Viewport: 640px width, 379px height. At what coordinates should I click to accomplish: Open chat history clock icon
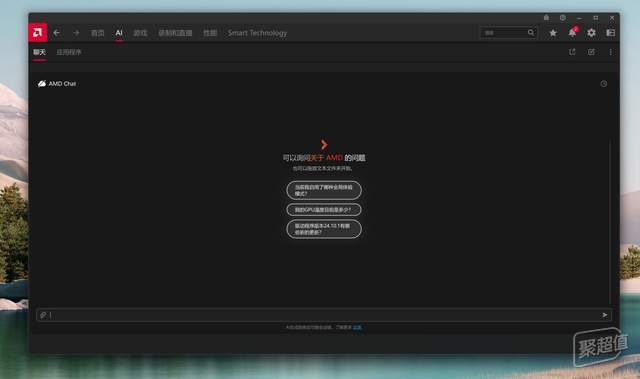coord(604,84)
